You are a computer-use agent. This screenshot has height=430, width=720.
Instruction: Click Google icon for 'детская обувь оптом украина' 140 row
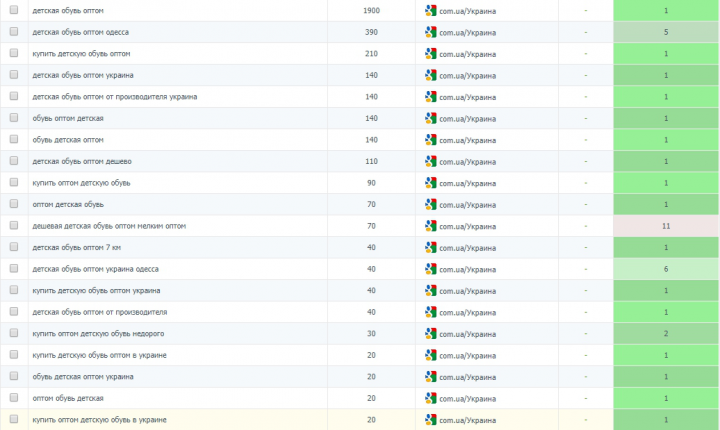(430, 75)
